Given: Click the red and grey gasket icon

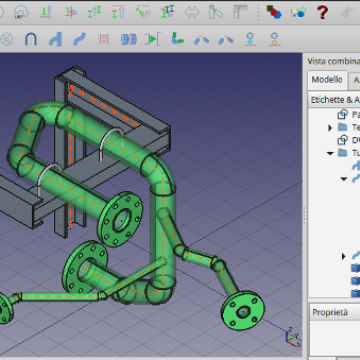Looking at the screenshot, I should tap(104, 39).
